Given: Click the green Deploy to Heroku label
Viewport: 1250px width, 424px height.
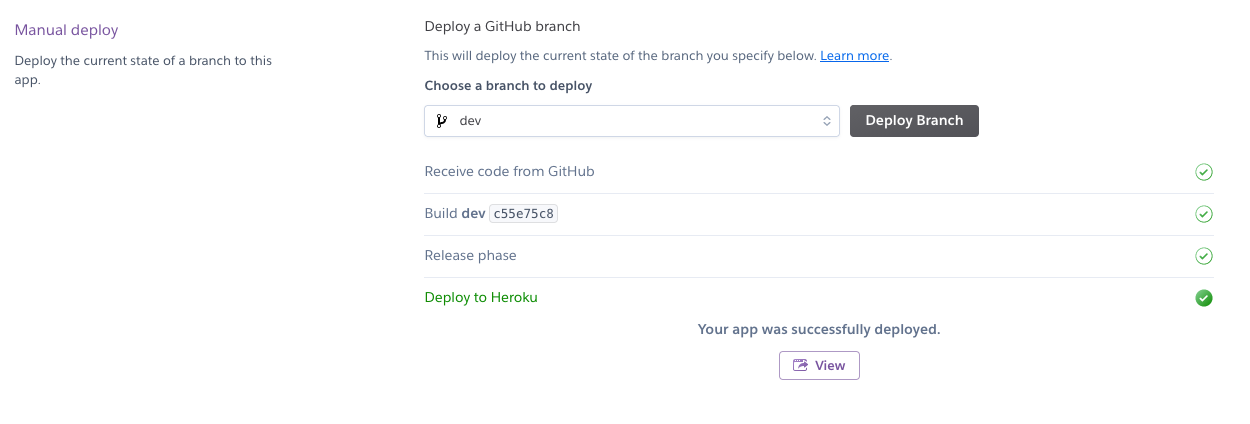Looking at the screenshot, I should 481,298.
